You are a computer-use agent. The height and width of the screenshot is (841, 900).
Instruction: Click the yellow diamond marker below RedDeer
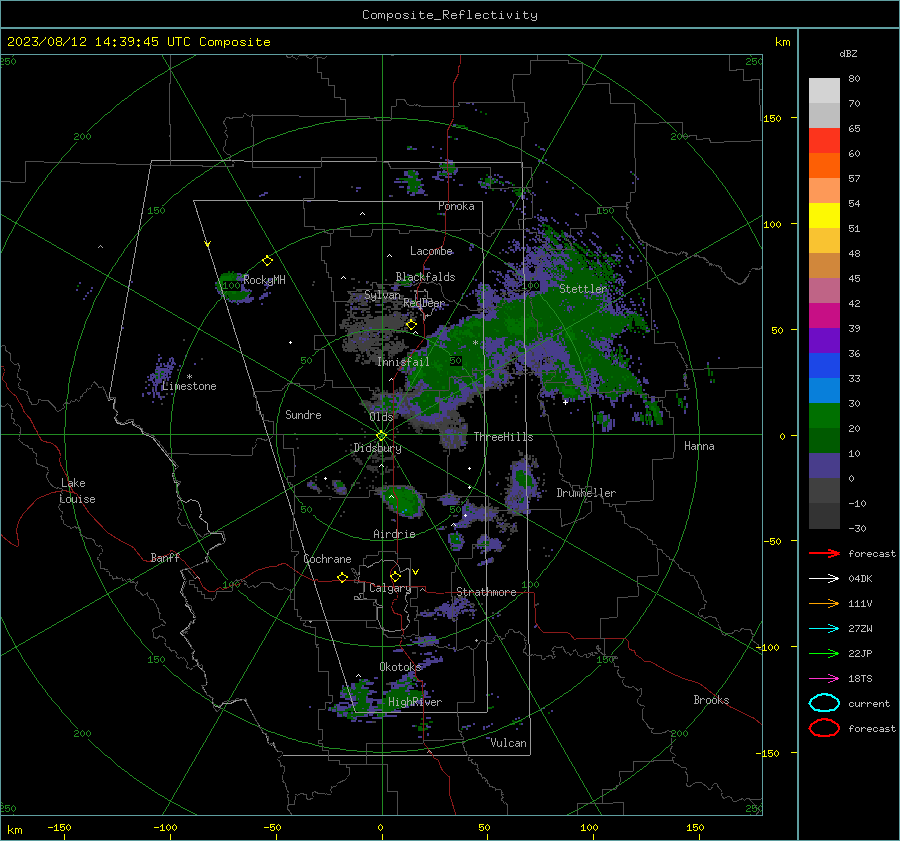pos(411,325)
